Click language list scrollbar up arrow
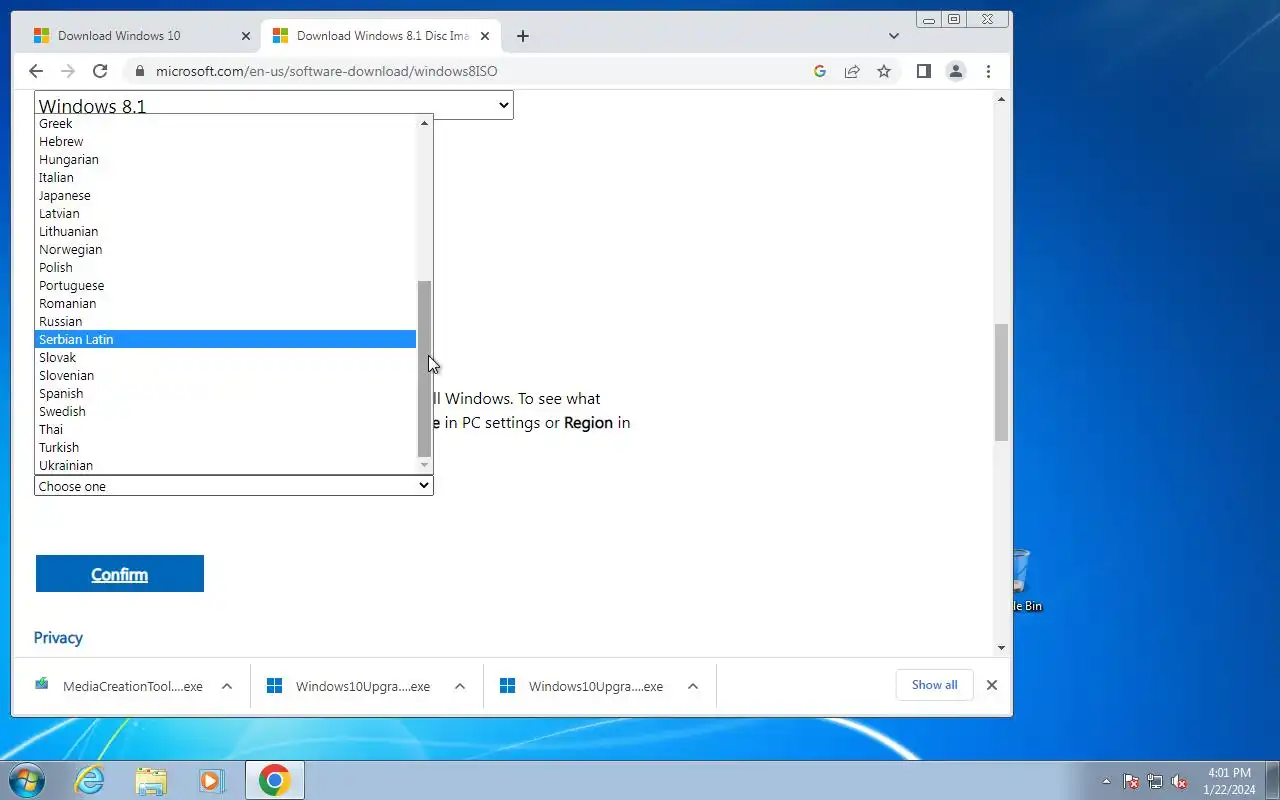This screenshot has width=1280, height=800. tap(424, 123)
